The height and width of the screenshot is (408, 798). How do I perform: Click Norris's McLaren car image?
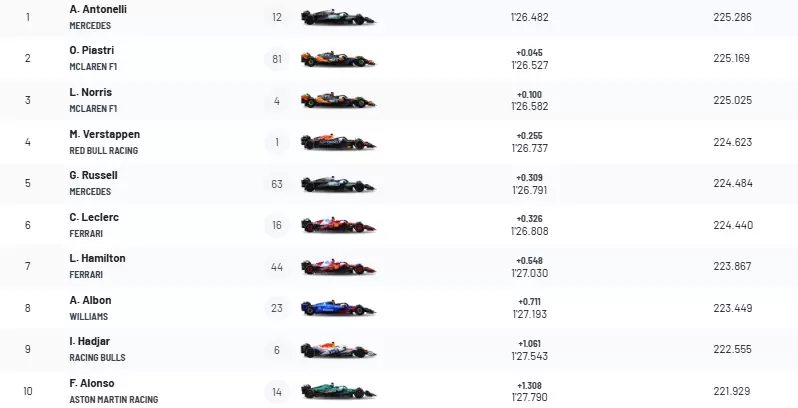(338, 100)
